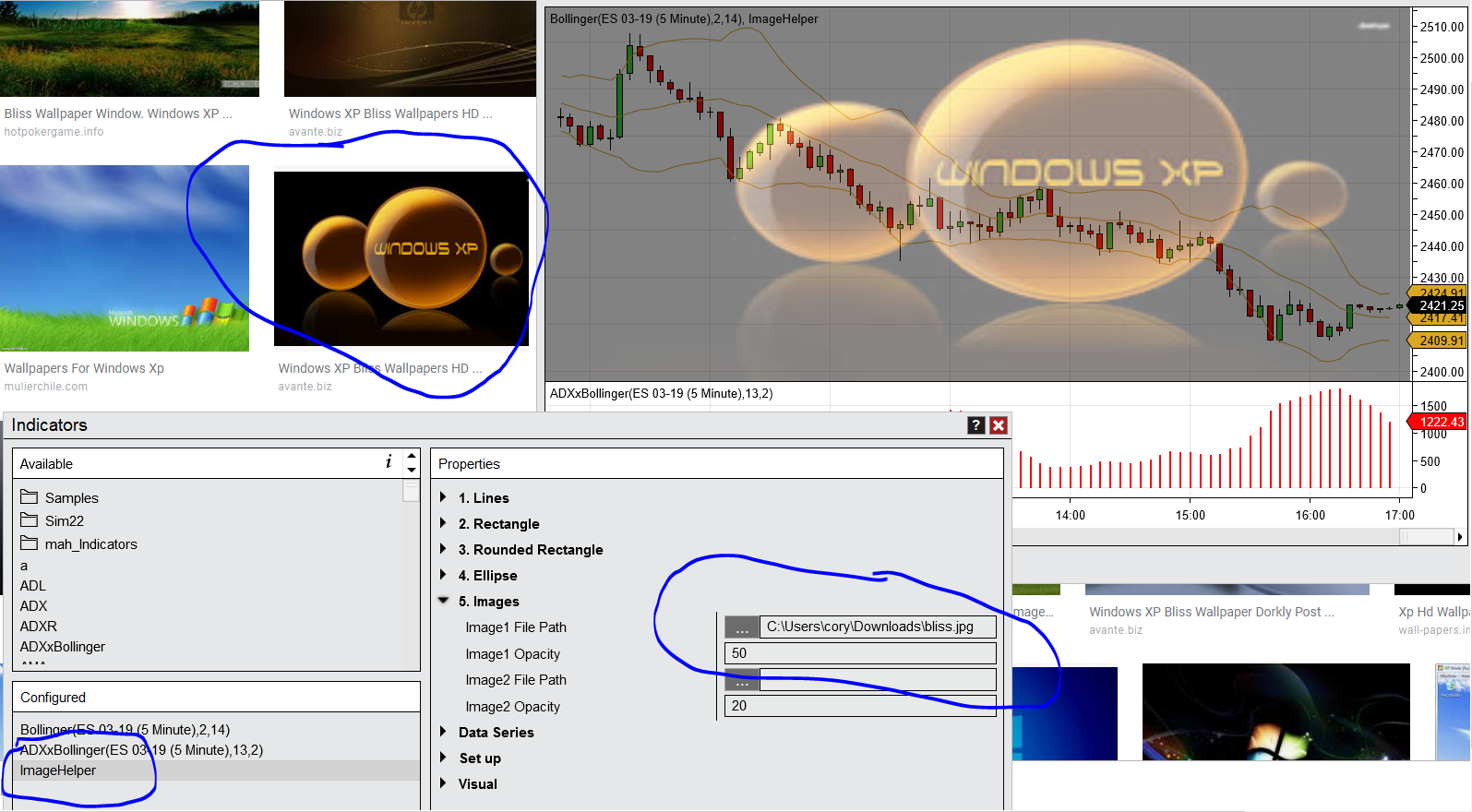This screenshot has height=812, width=1472.
Task: Click the up arrow in the Available header
Action: click(x=412, y=456)
